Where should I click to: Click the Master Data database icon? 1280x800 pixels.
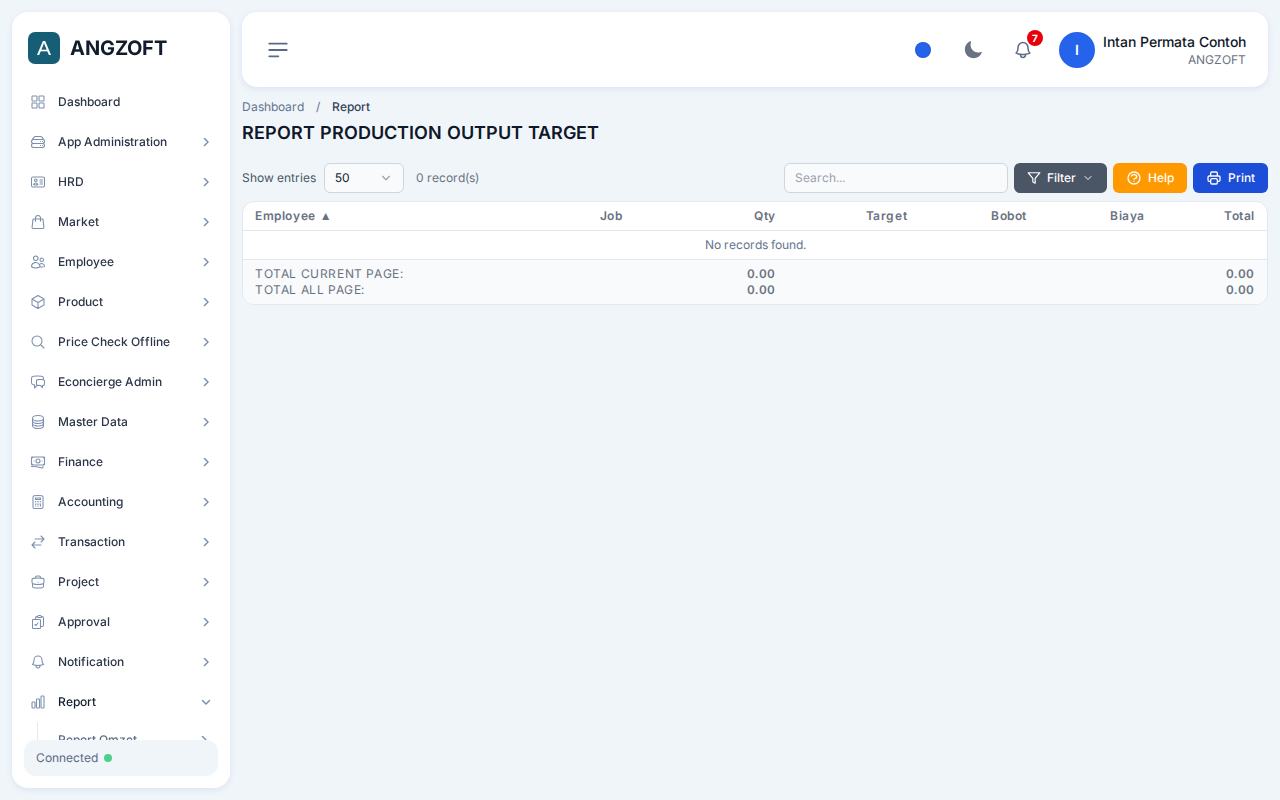pos(38,422)
